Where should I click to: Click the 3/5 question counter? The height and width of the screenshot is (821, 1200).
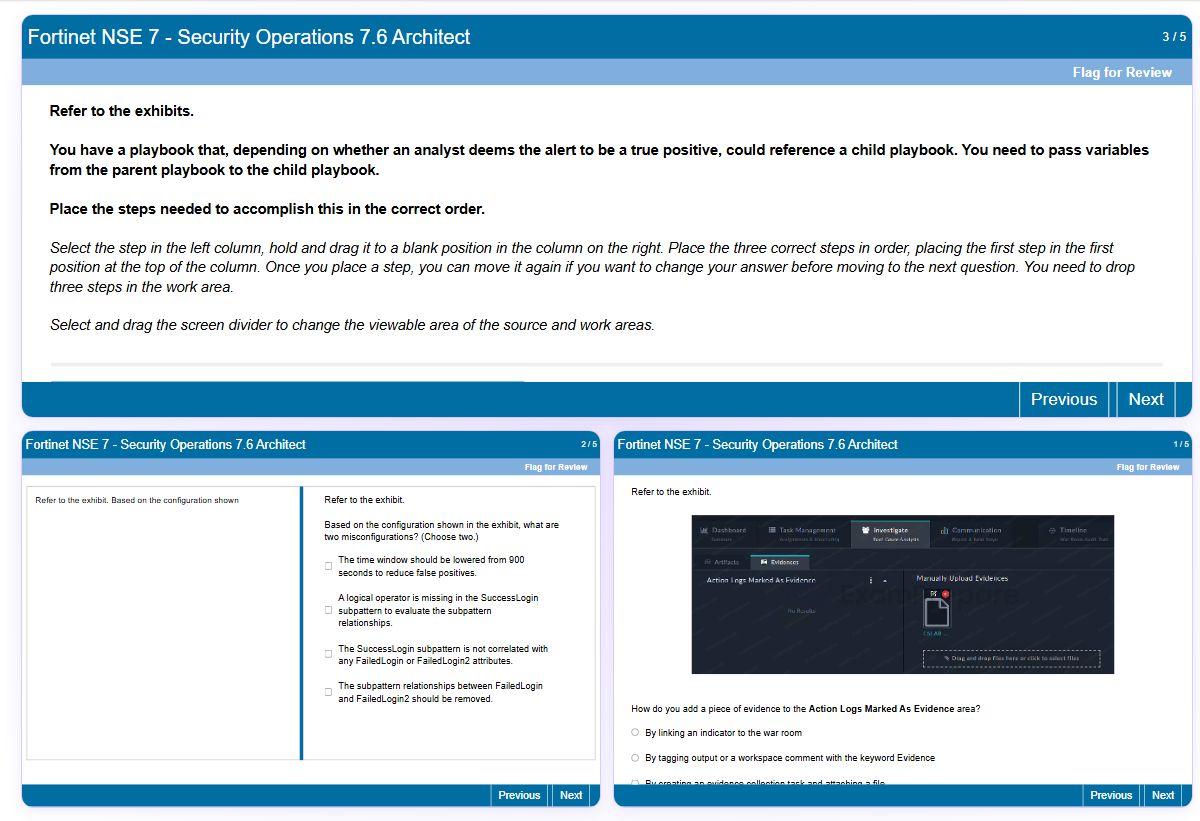coord(1174,37)
